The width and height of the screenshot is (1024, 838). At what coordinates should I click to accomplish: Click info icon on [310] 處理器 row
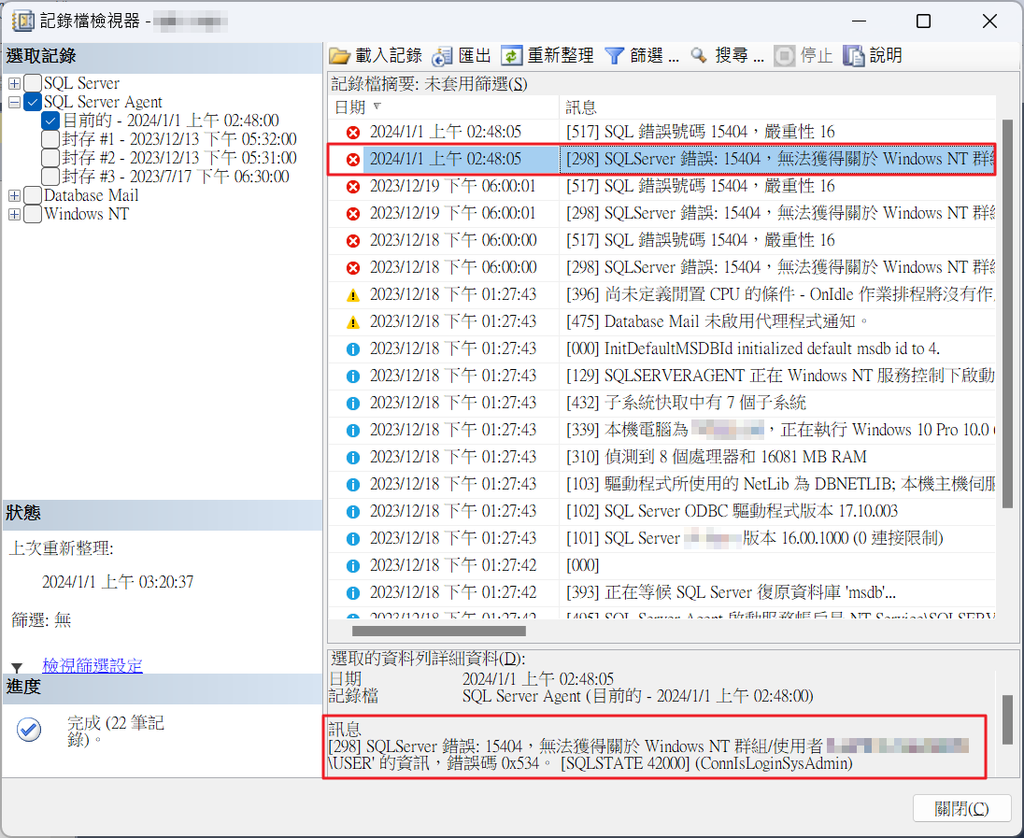(x=353, y=458)
